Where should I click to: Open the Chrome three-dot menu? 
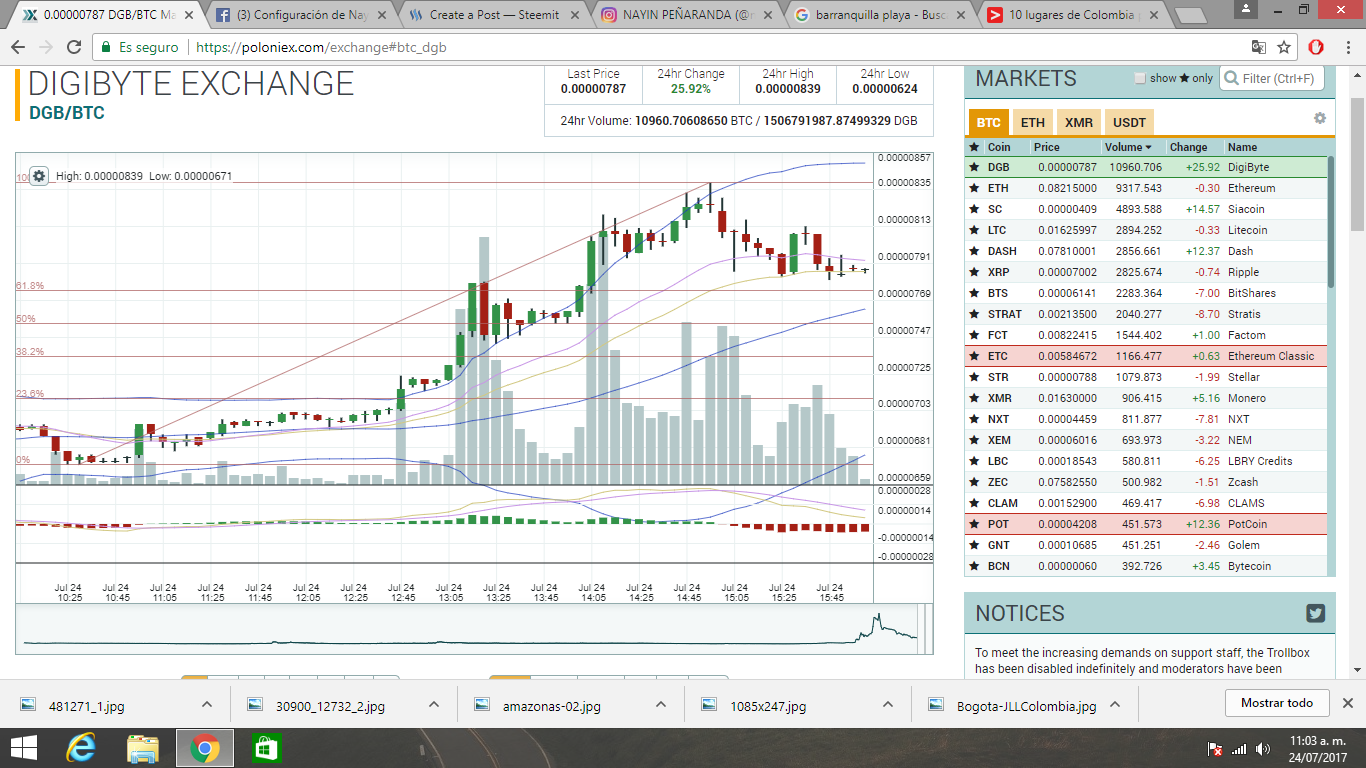[1347, 47]
